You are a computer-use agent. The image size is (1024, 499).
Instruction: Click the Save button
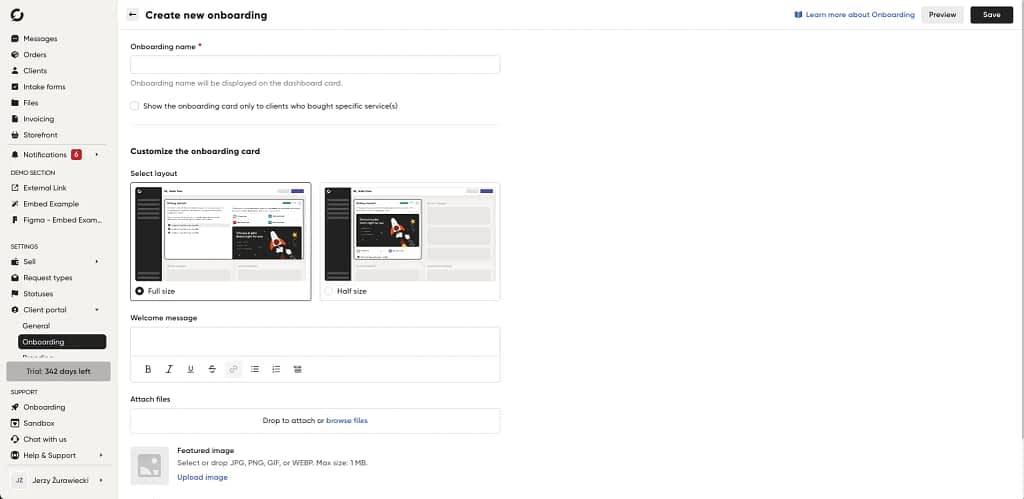pos(991,15)
